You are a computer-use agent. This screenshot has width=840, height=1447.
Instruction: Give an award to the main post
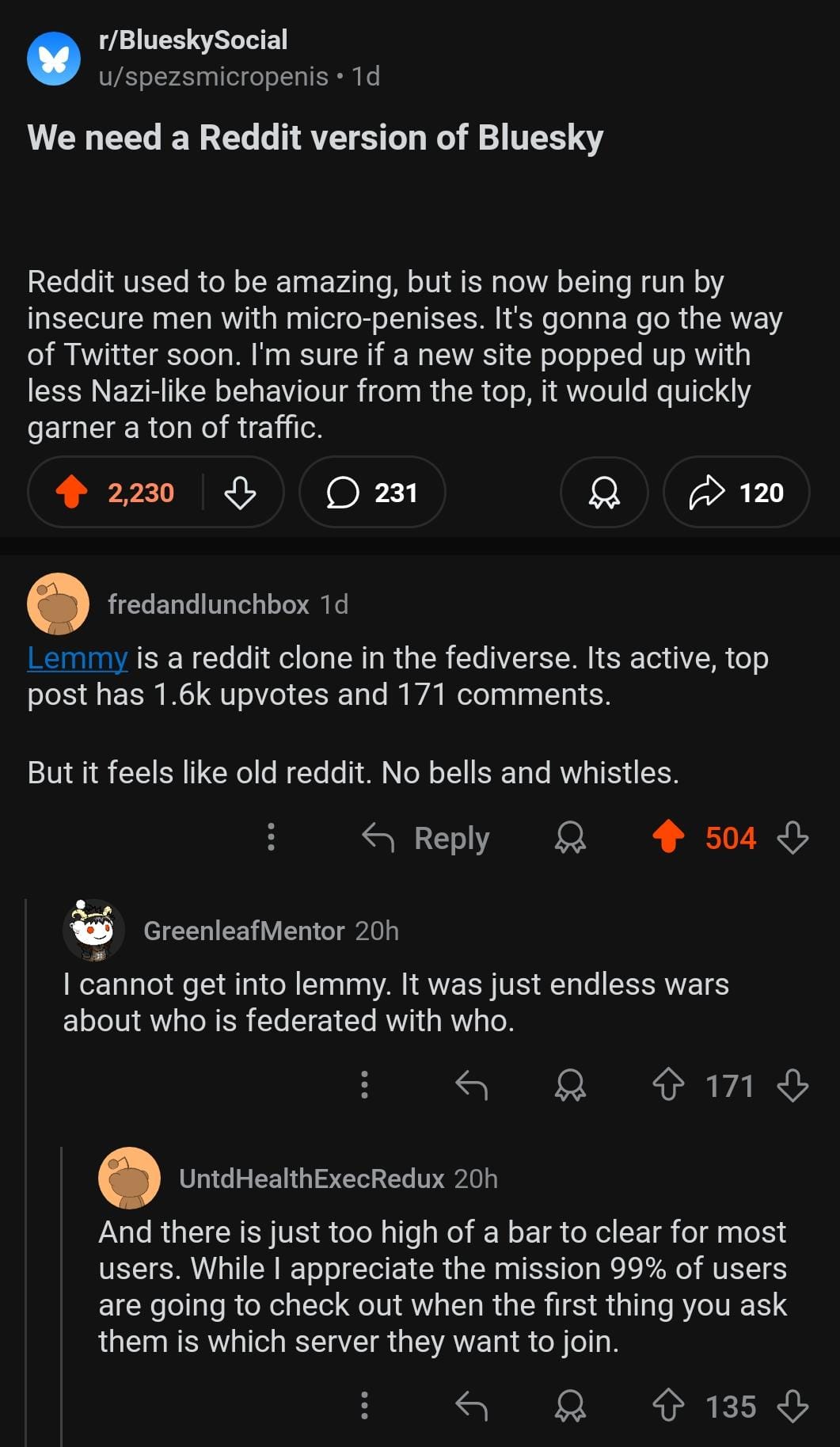(x=604, y=492)
